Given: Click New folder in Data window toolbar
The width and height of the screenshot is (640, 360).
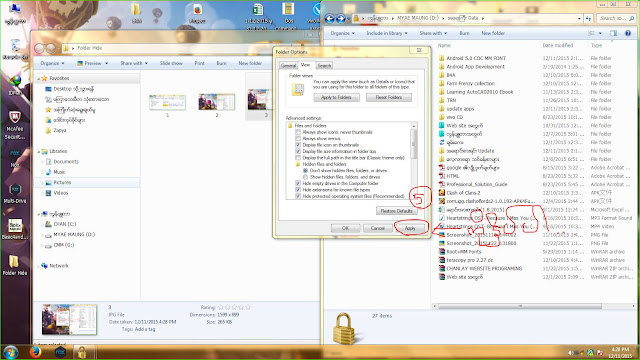Looking at the screenshot, I should pos(493,33).
